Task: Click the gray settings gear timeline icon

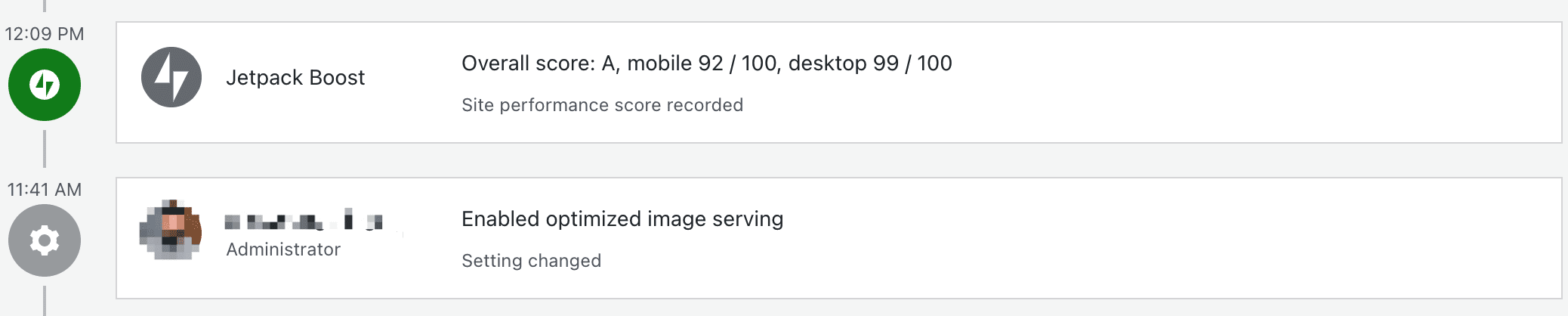Action: (x=45, y=240)
